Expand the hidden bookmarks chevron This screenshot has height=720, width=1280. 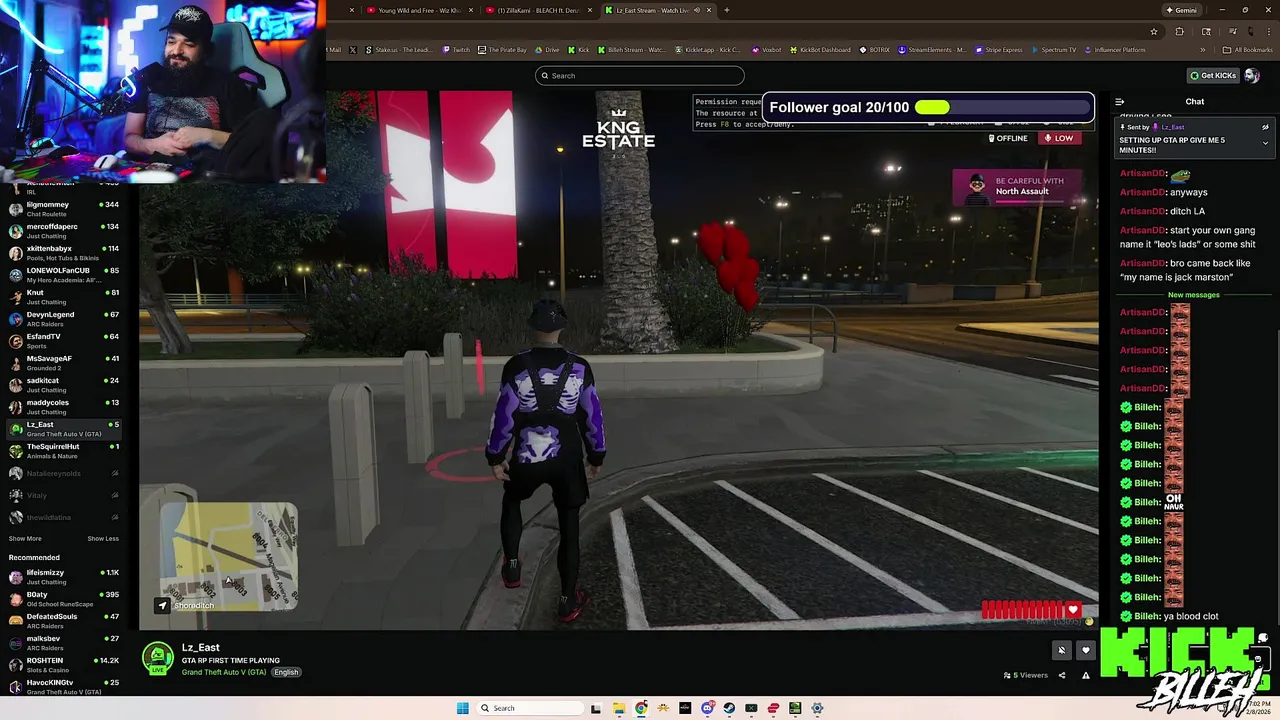(x=1202, y=50)
